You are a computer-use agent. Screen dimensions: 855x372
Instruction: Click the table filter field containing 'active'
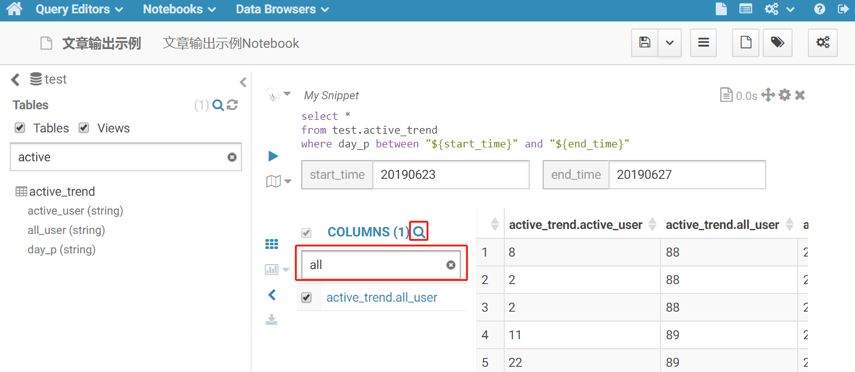coord(125,157)
